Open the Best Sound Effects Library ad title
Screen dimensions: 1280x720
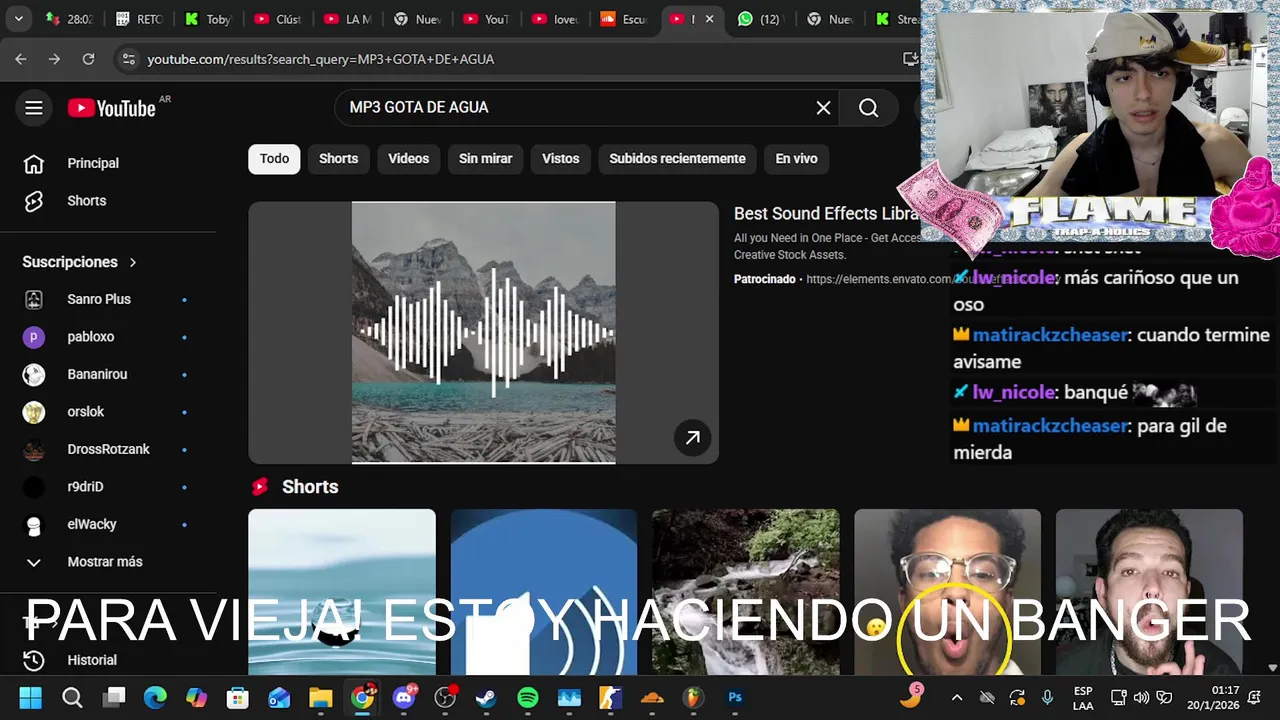[x=826, y=214]
